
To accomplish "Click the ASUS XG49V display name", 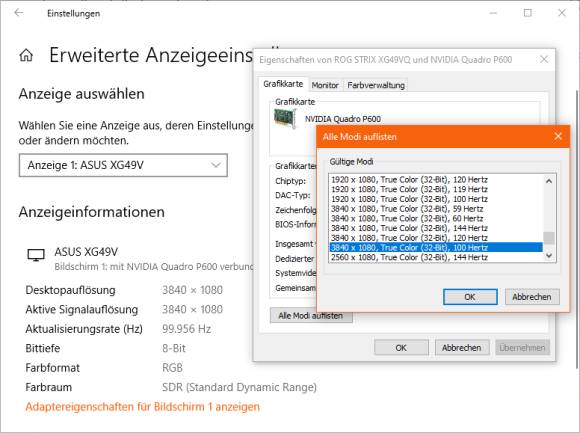I will tap(86, 252).
